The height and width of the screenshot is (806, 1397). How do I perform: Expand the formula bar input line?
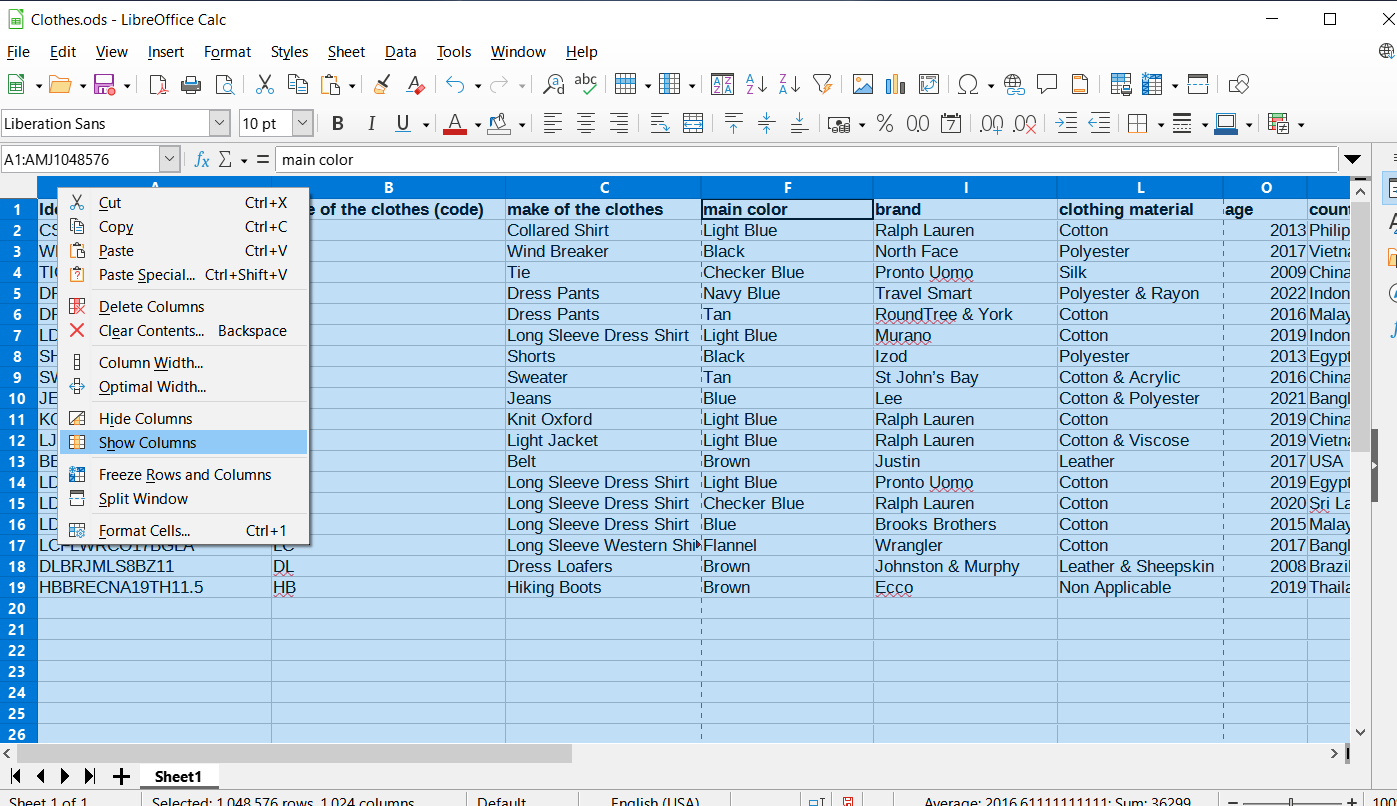(1353, 160)
